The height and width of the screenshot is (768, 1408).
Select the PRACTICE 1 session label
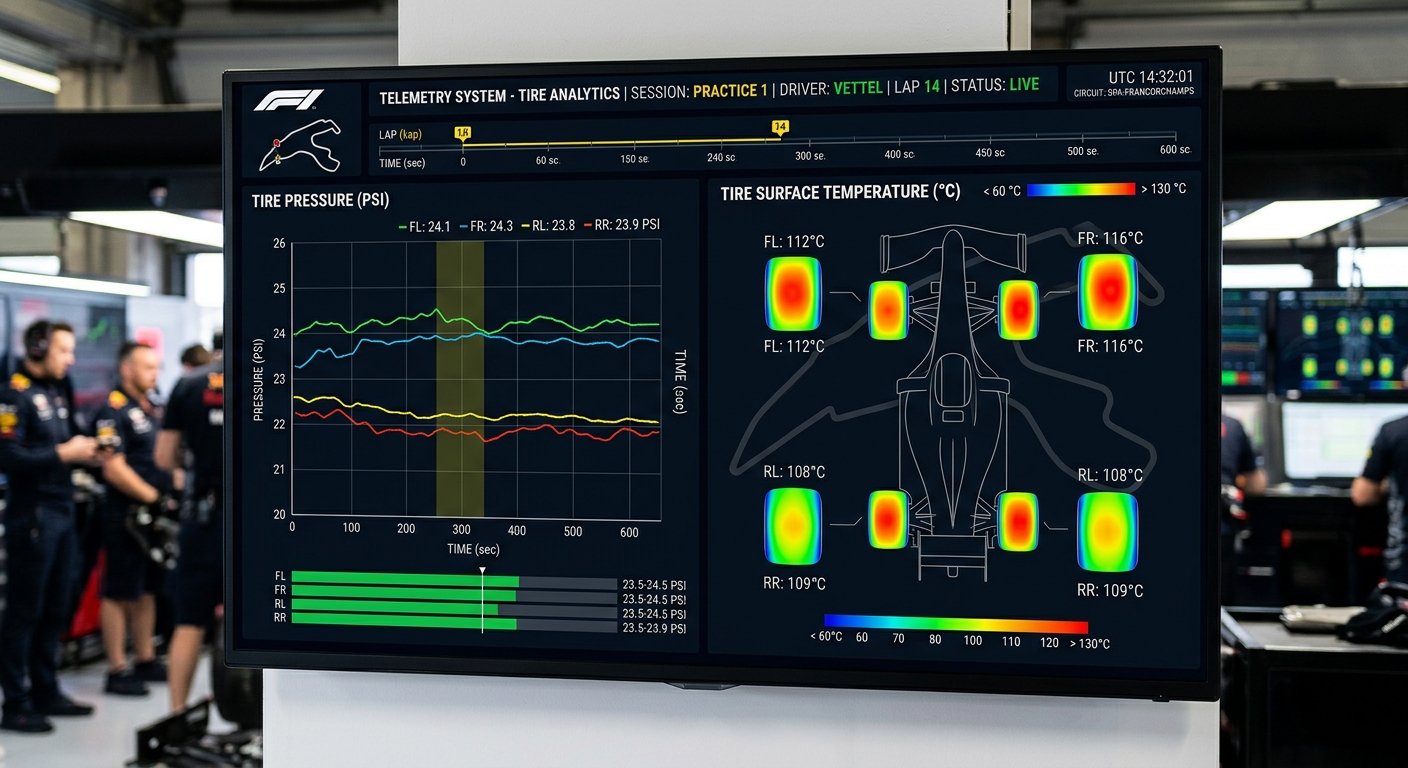(x=730, y=90)
